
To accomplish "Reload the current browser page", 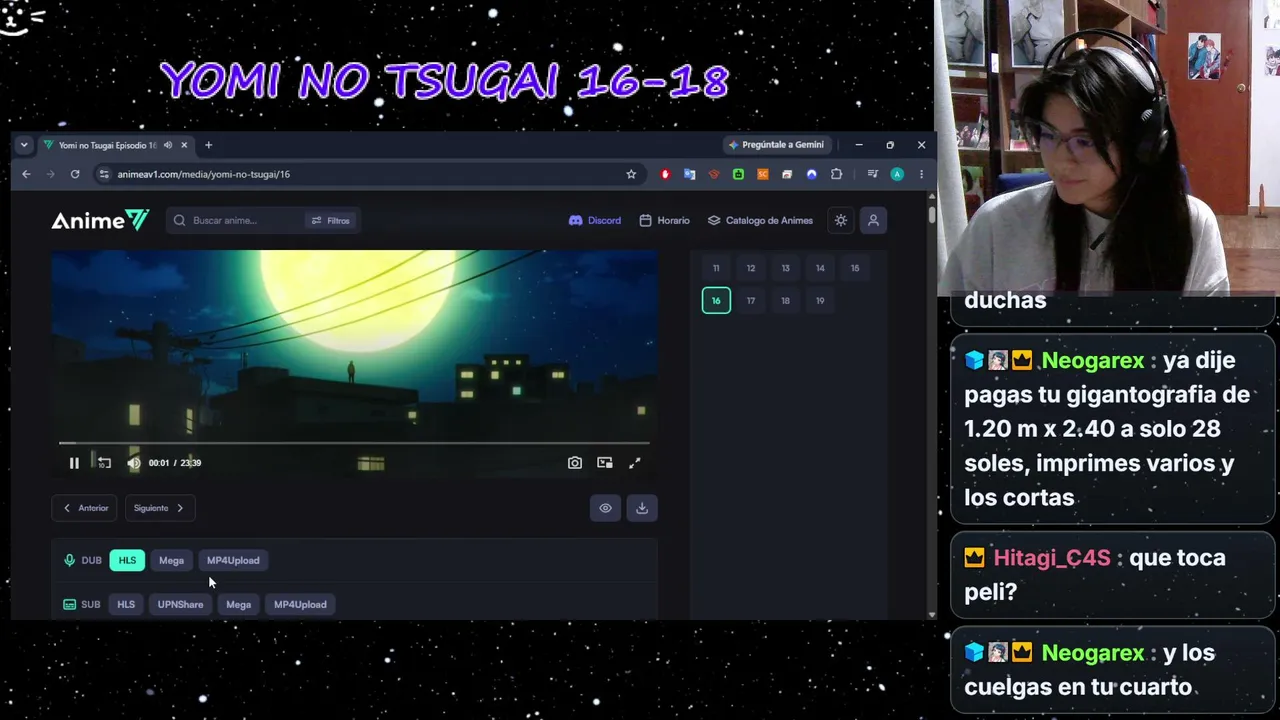I will tap(75, 174).
